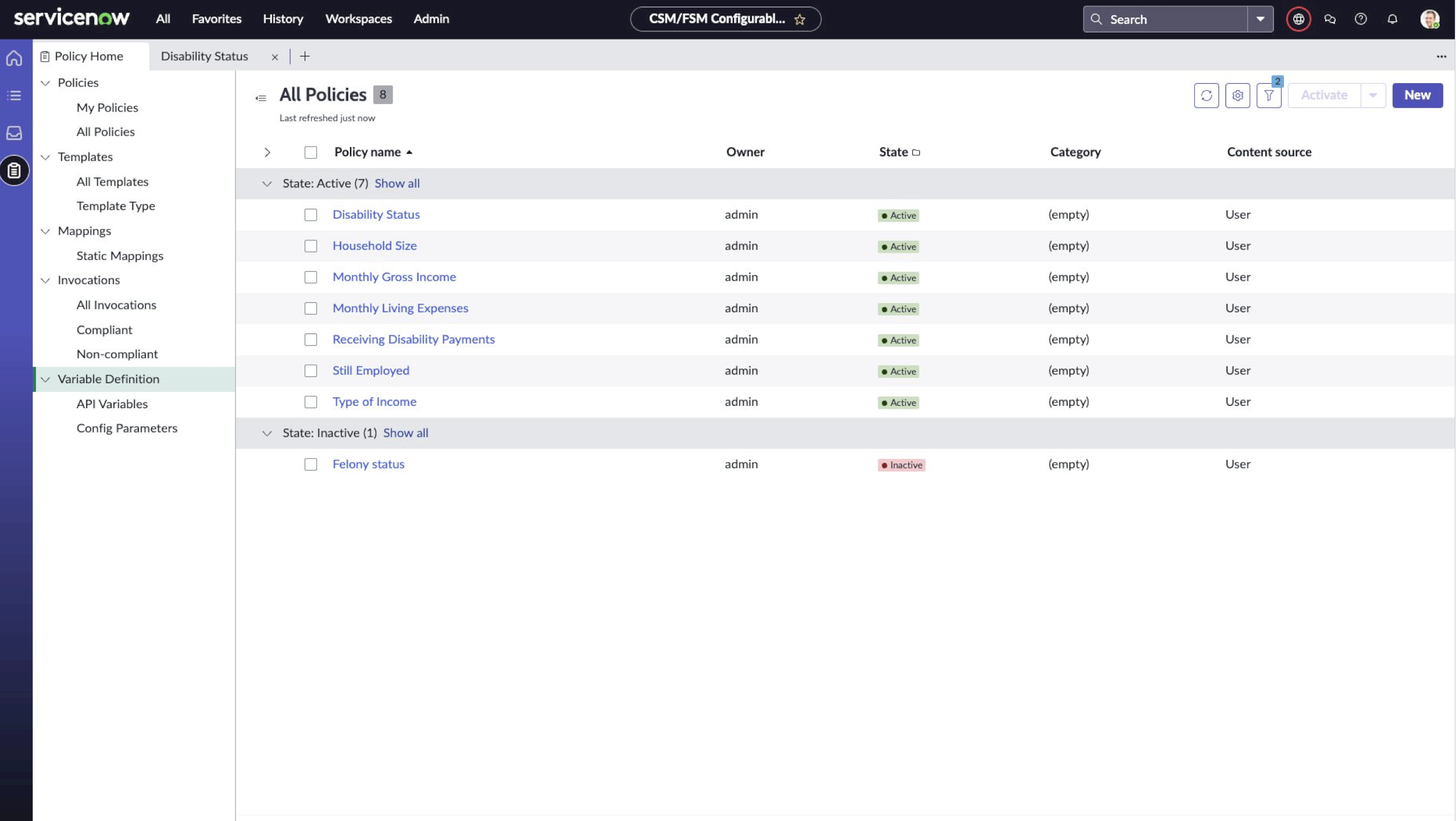Click the ServiceNow logo
The image size is (1456, 821).
(72, 18)
